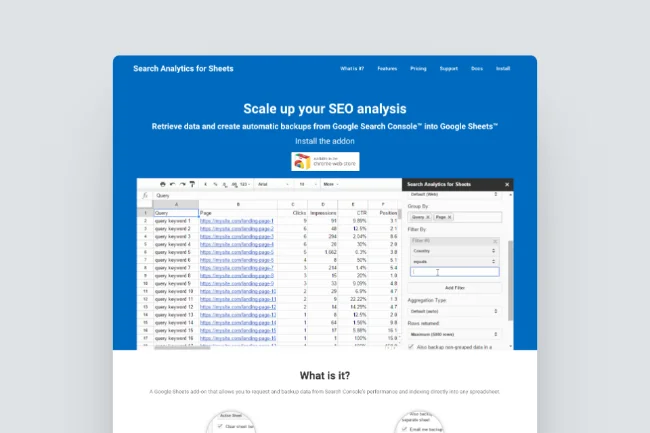Screen dimensions: 650x433
Task: Open the Features nav link
Action: pyautogui.click(x=387, y=69)
